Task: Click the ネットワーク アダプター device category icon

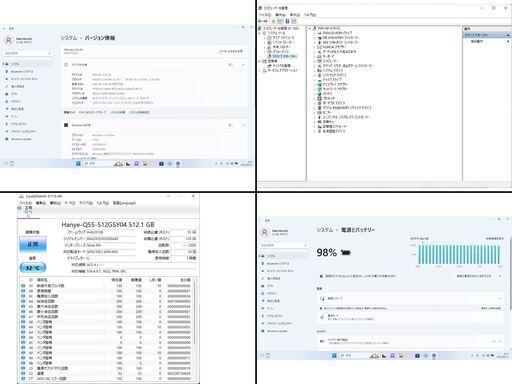Action: (319, 89)
